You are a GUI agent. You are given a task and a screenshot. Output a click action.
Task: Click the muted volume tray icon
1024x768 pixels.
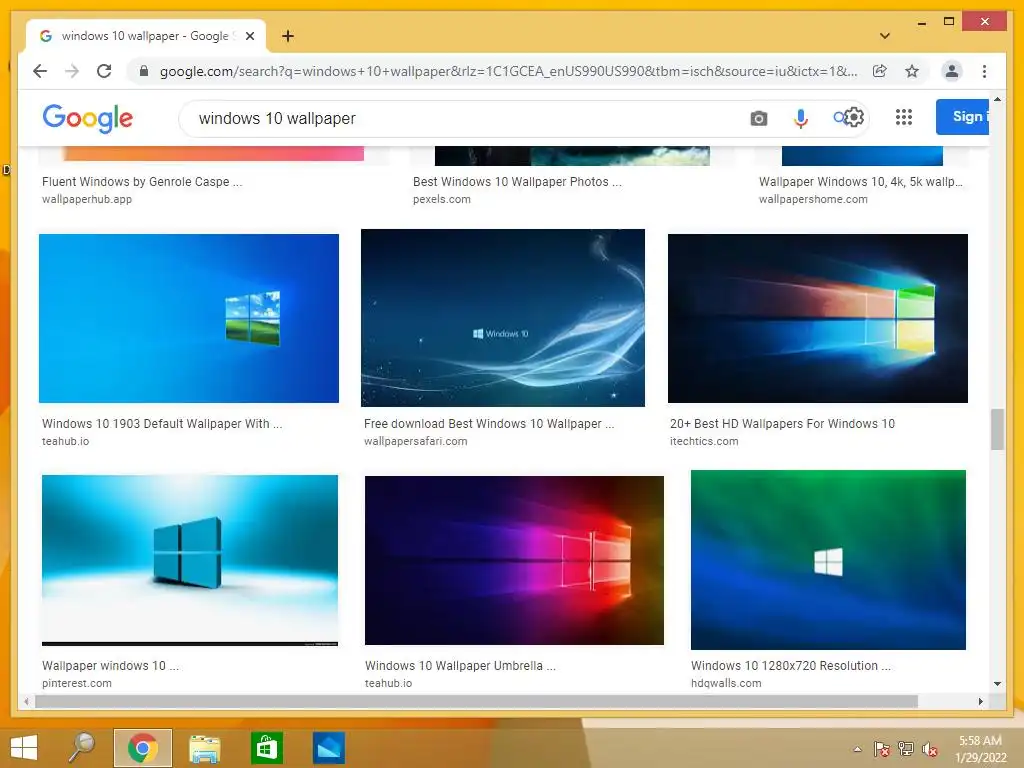pyautogui.click(x=929, y=749)
